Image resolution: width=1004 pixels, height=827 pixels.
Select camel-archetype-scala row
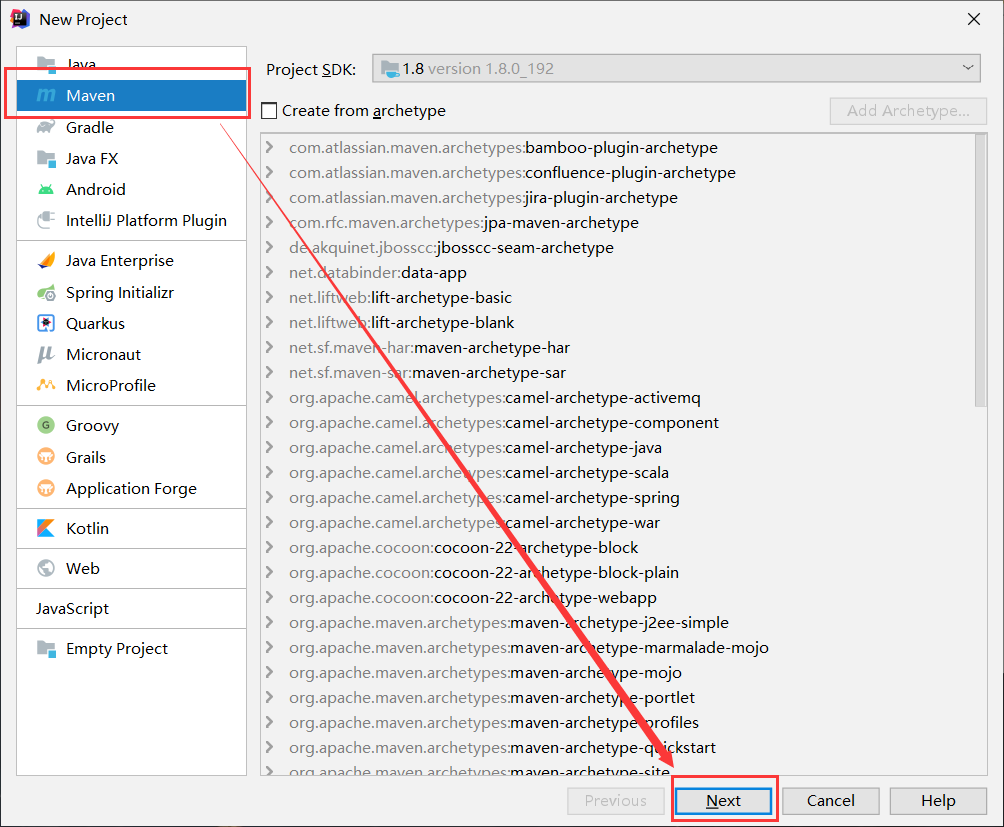(617, 472)
